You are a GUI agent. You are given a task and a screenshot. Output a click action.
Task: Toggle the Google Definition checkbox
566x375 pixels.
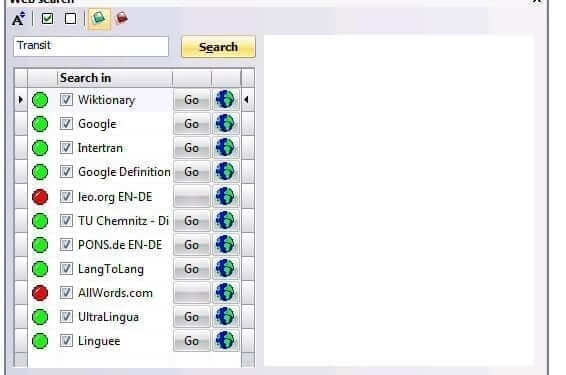click(66, 171)
